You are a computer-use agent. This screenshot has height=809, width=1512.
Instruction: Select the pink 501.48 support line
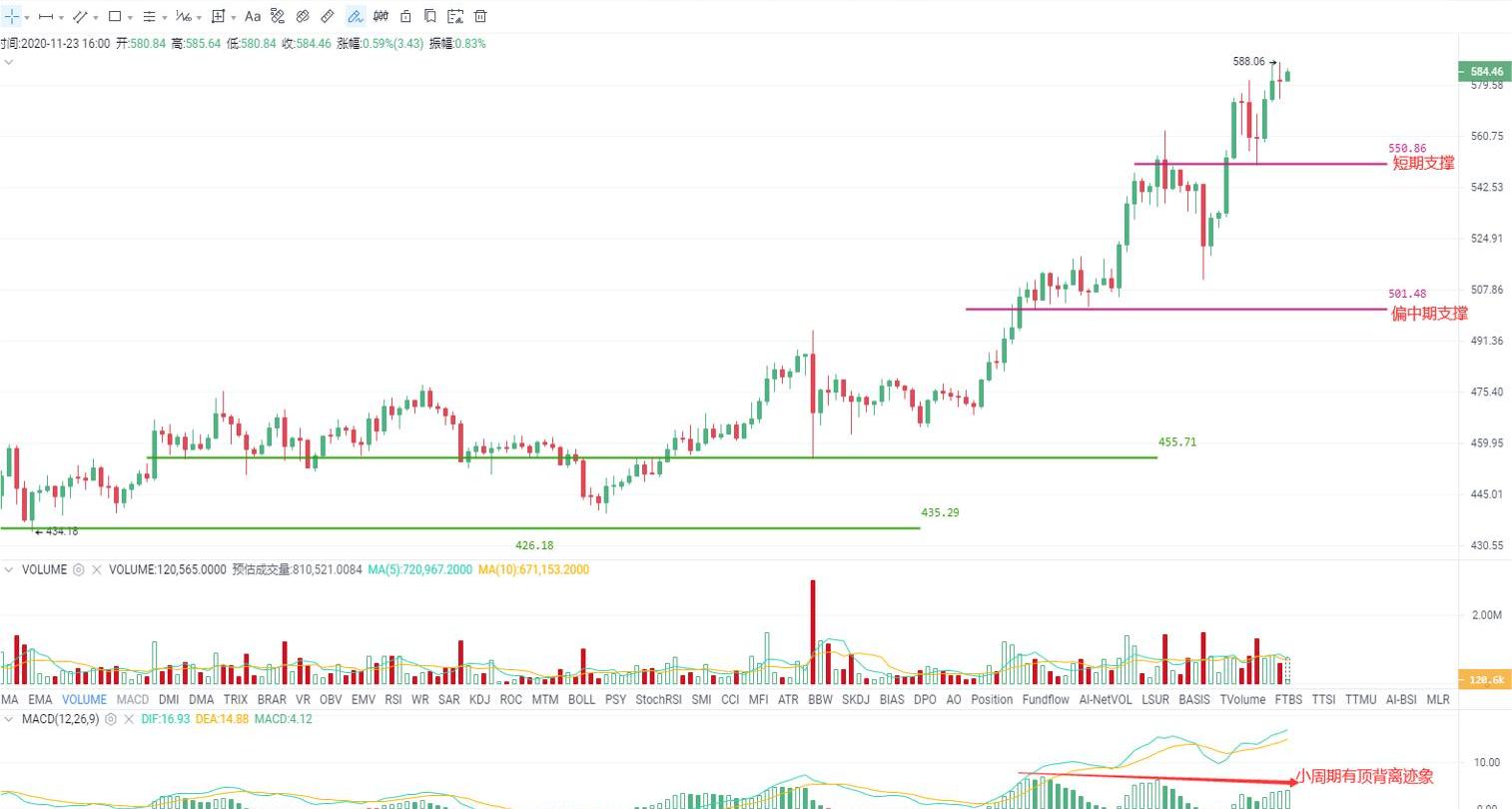(1176, 309)
